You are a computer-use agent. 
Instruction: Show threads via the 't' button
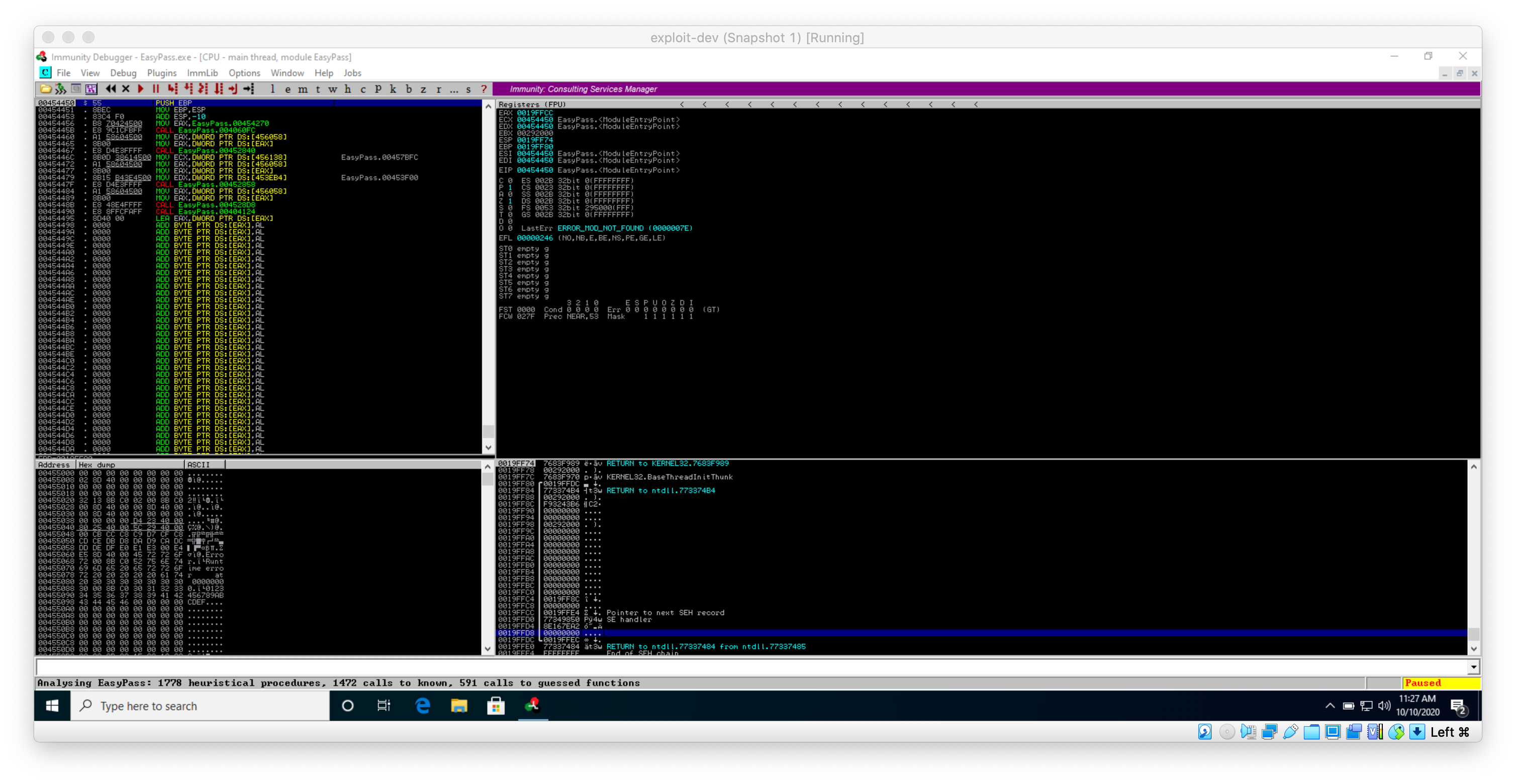[x=318, y=89]
